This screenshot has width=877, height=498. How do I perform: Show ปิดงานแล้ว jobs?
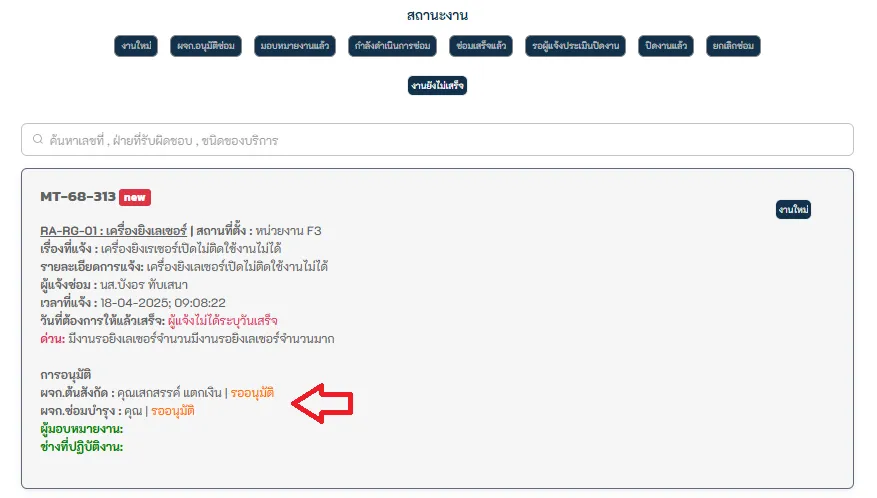click(x=666, y=46)
